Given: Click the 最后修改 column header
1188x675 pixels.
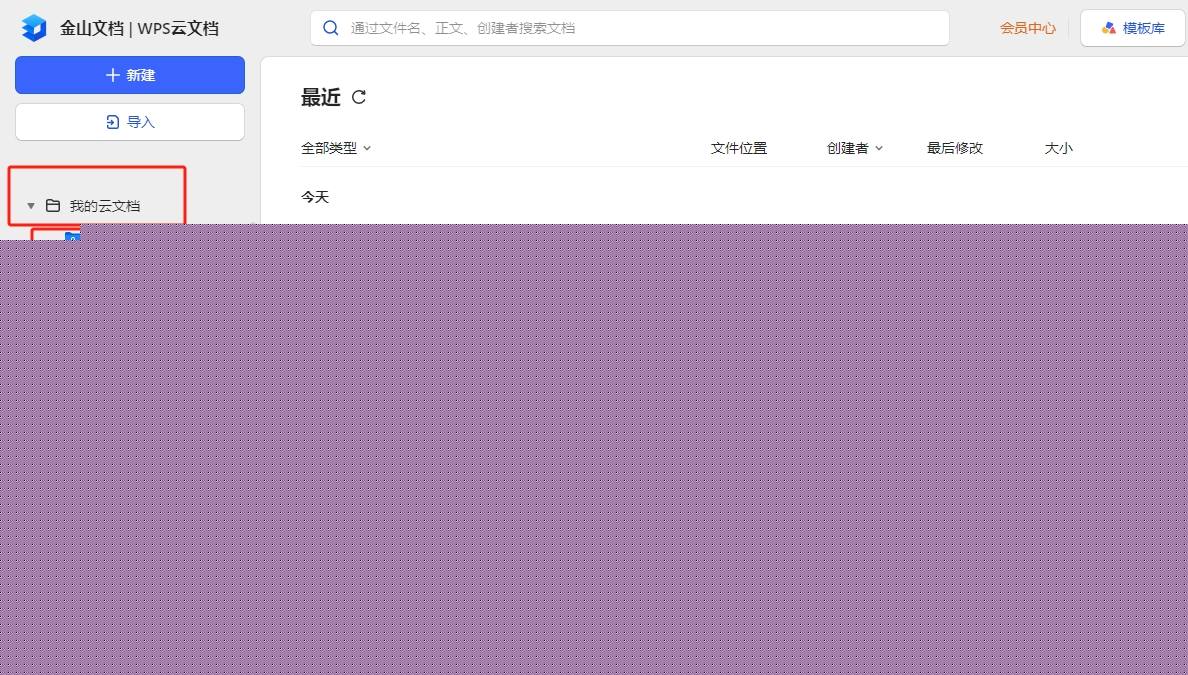Looking at the screenshot, I should (954, 148).
